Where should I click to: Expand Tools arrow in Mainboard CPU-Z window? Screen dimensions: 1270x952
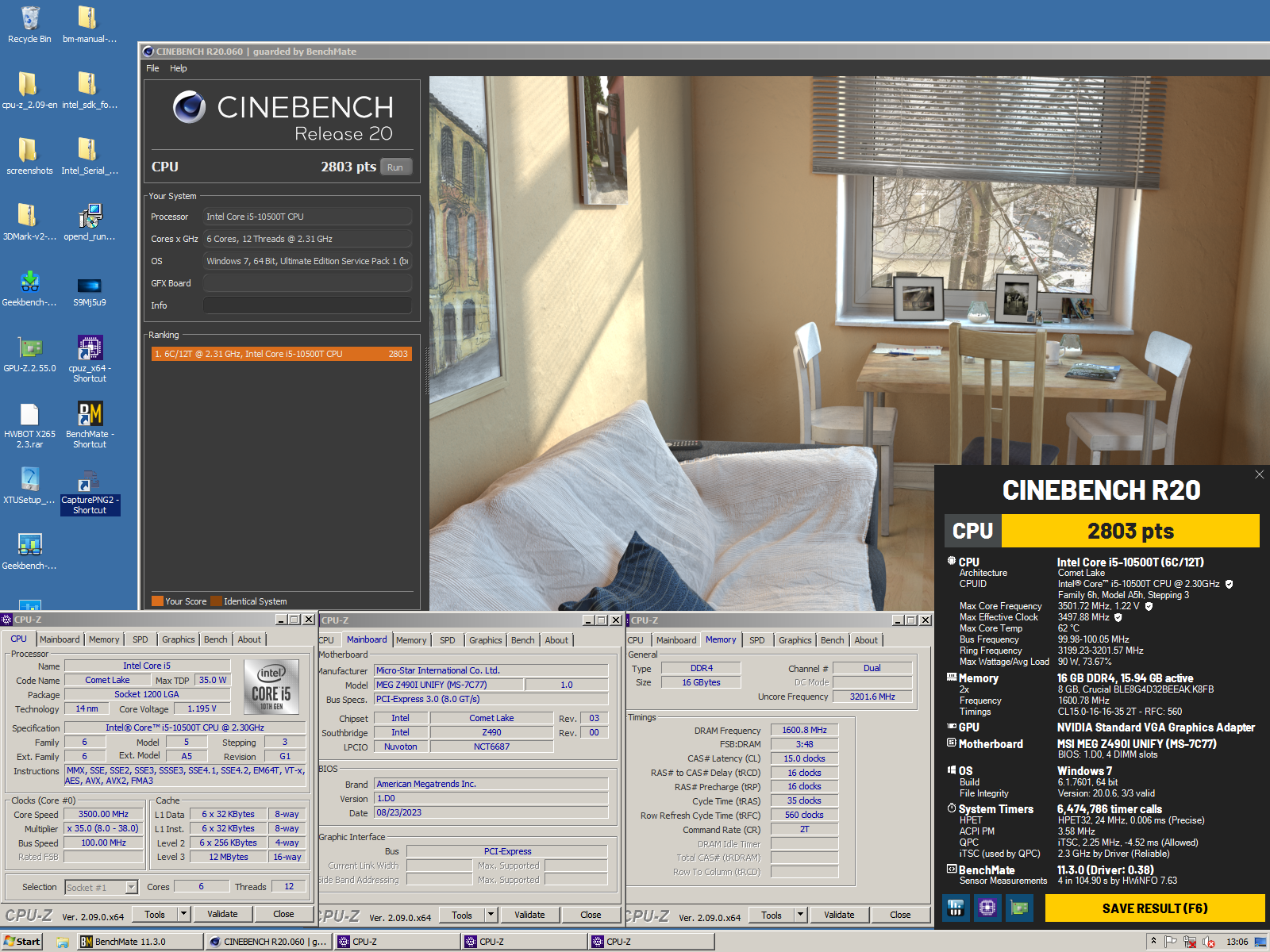click(491, 915)
